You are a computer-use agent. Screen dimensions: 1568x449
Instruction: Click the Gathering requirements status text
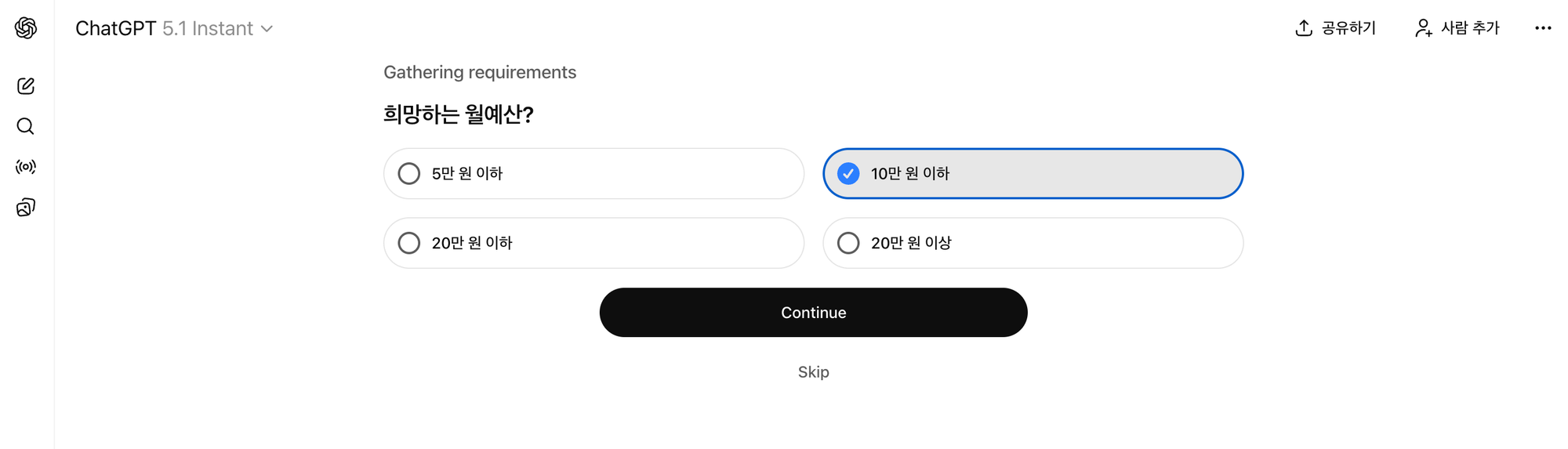[x=480, y=72]
